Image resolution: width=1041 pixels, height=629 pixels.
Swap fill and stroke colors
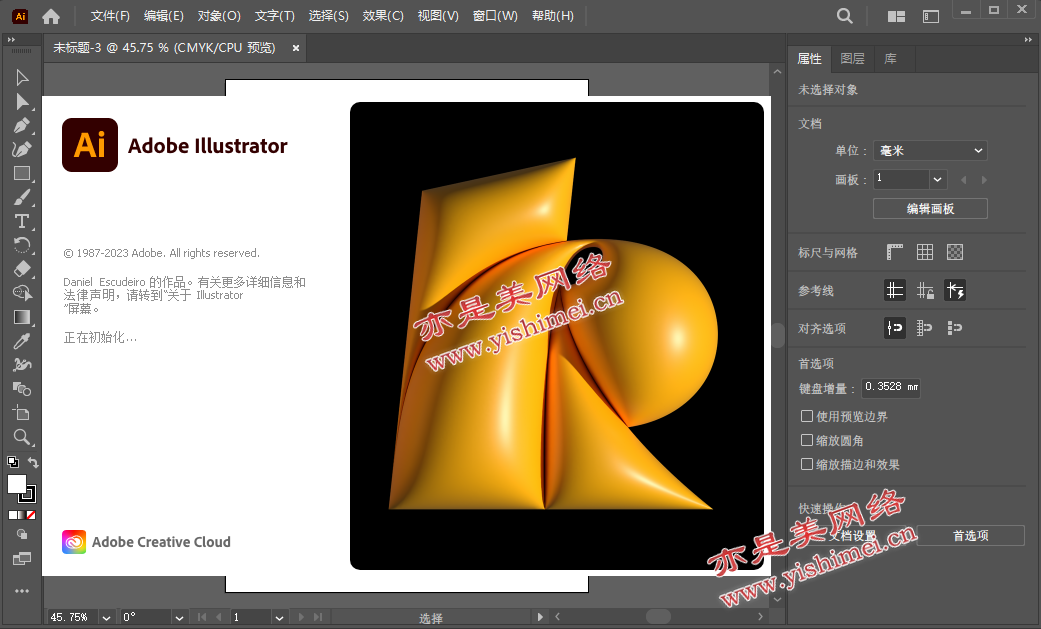click(33, 462)
